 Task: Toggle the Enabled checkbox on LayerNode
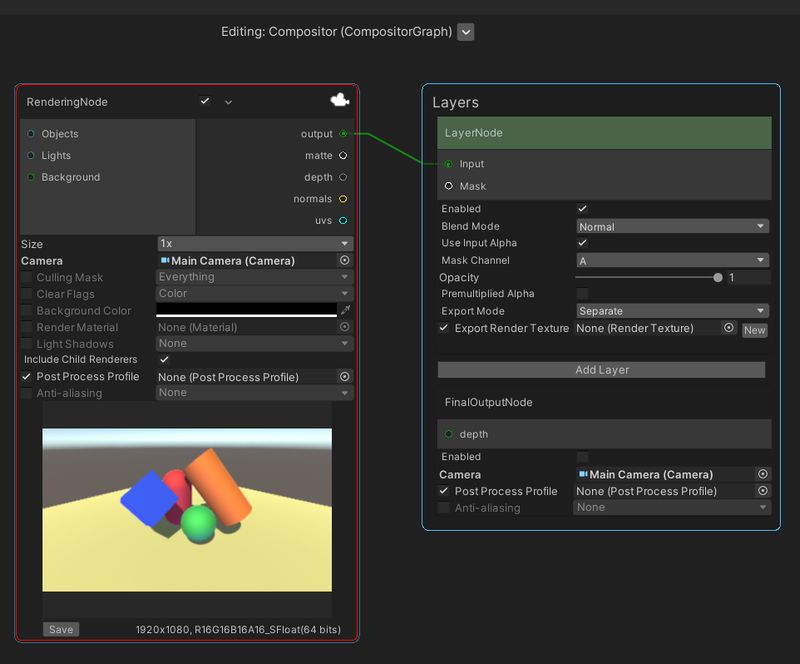(585, 209)
